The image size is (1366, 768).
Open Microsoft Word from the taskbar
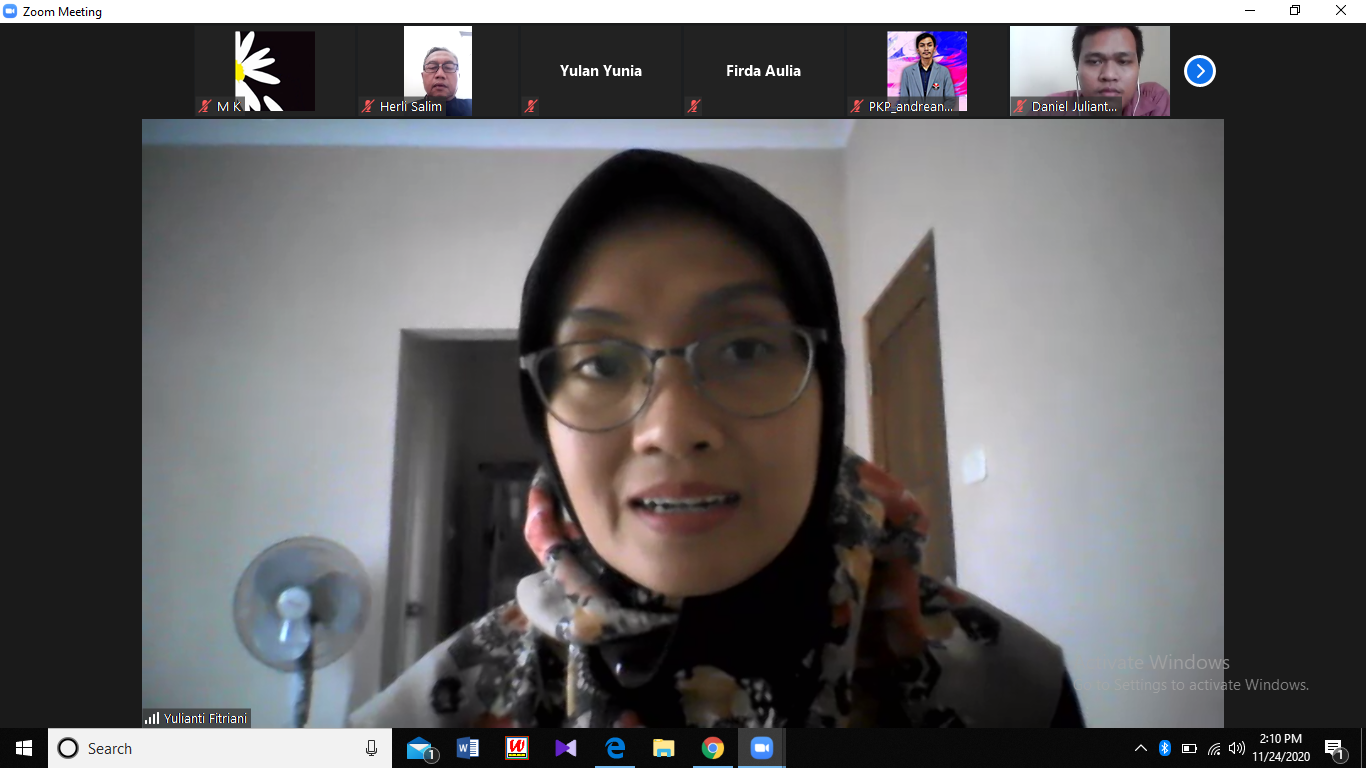pyautogui.click(x=468, y=748)
